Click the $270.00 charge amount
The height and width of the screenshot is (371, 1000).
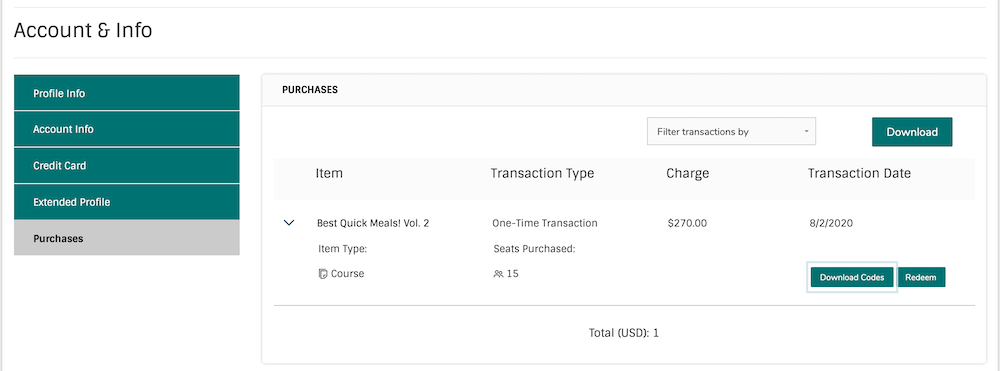pyautogui.click(x=687, y=223)
